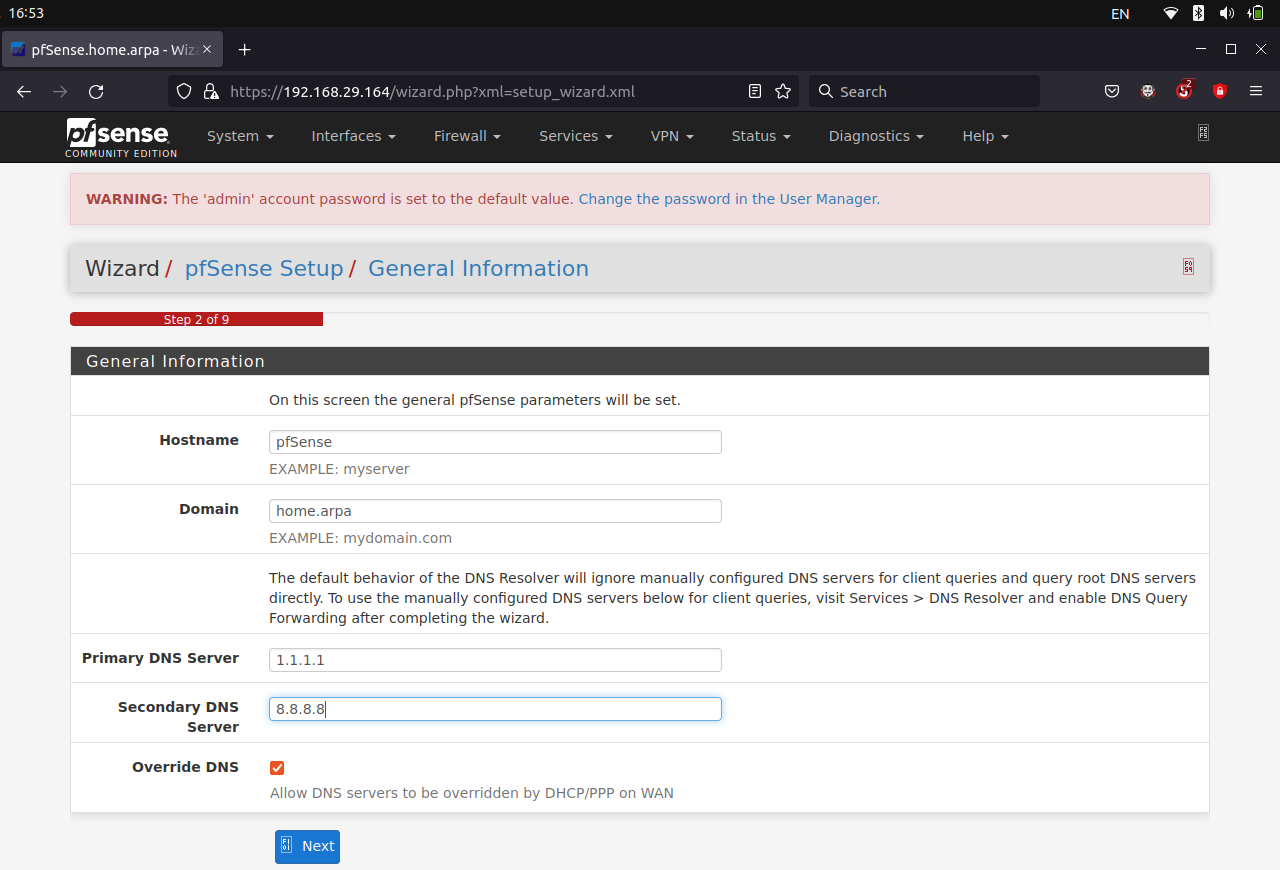
Task: Click the Bluetooth status icon
Action: [1199, 13]
